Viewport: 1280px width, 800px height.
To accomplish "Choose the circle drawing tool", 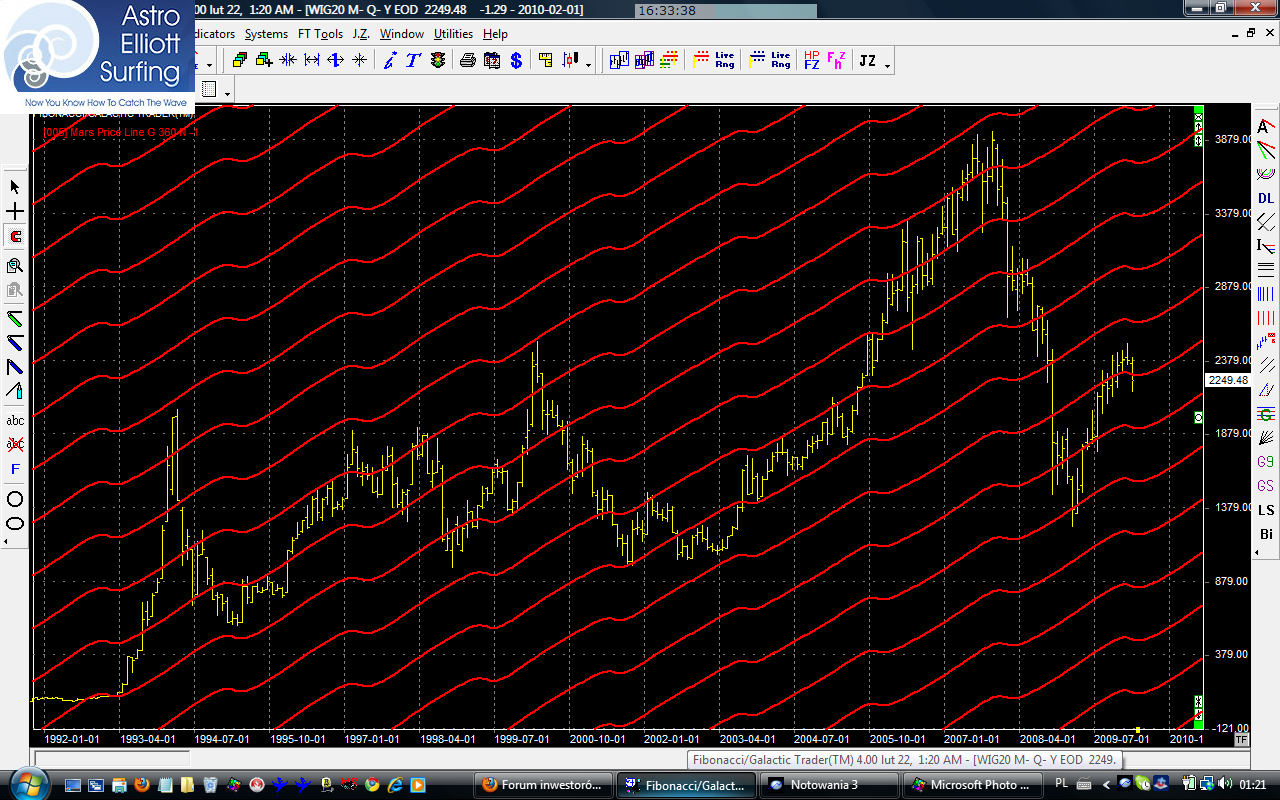I will [15, 499].
